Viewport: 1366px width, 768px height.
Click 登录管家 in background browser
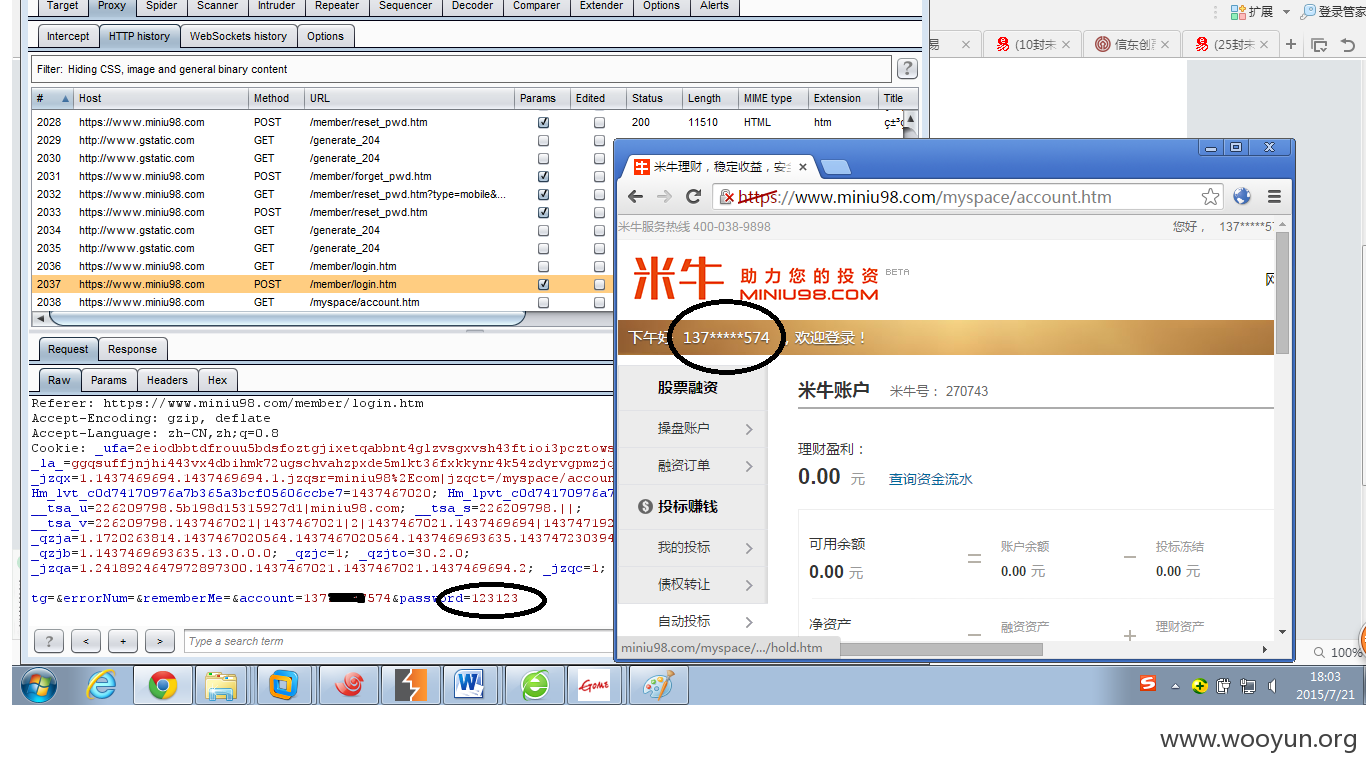[1331, 12]
